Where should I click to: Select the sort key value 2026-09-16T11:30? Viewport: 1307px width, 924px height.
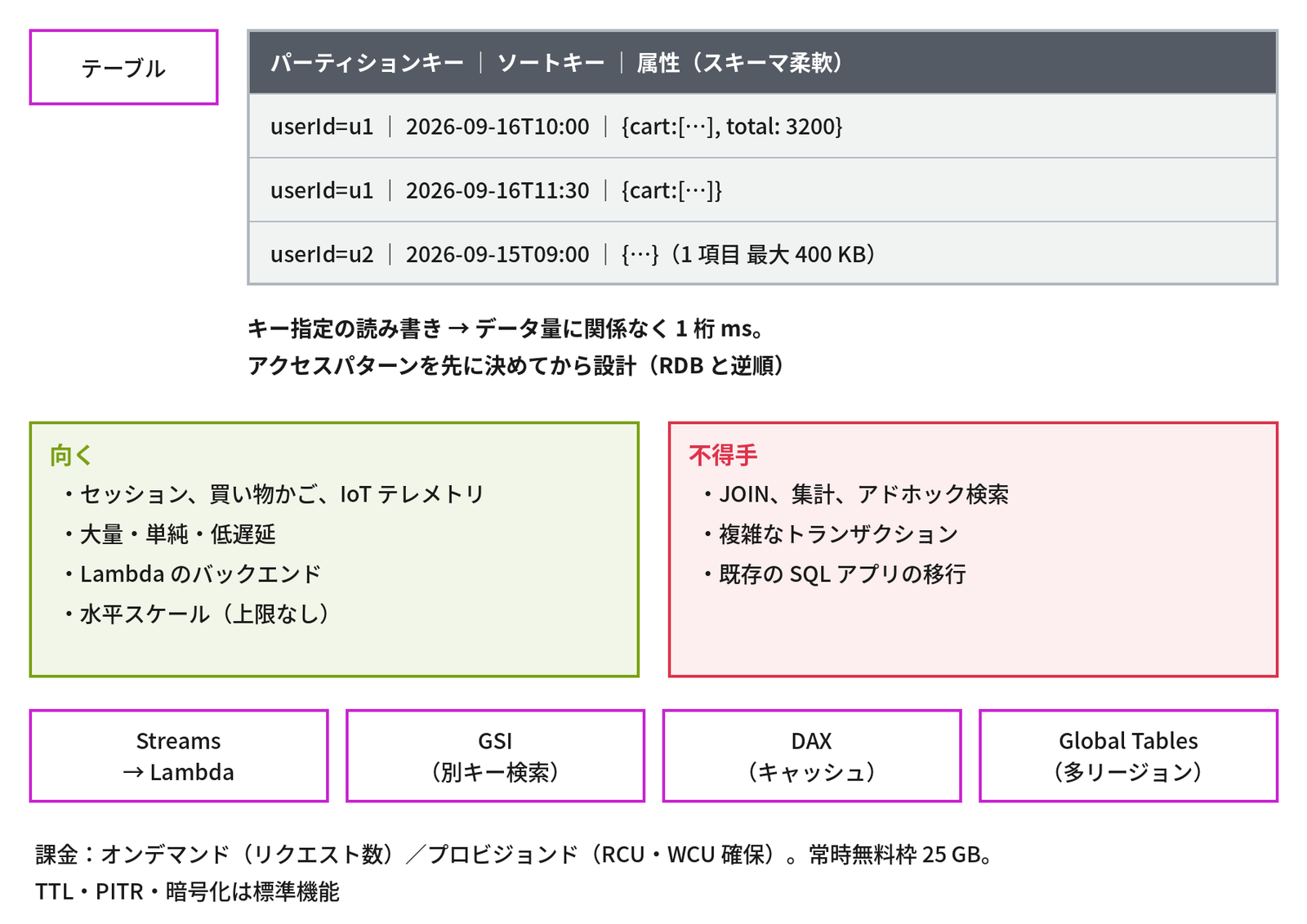(497, 190)
